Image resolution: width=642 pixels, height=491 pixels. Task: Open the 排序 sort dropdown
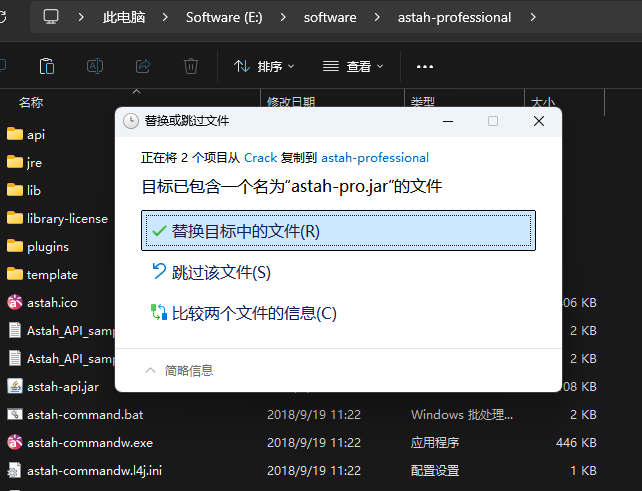264,66
